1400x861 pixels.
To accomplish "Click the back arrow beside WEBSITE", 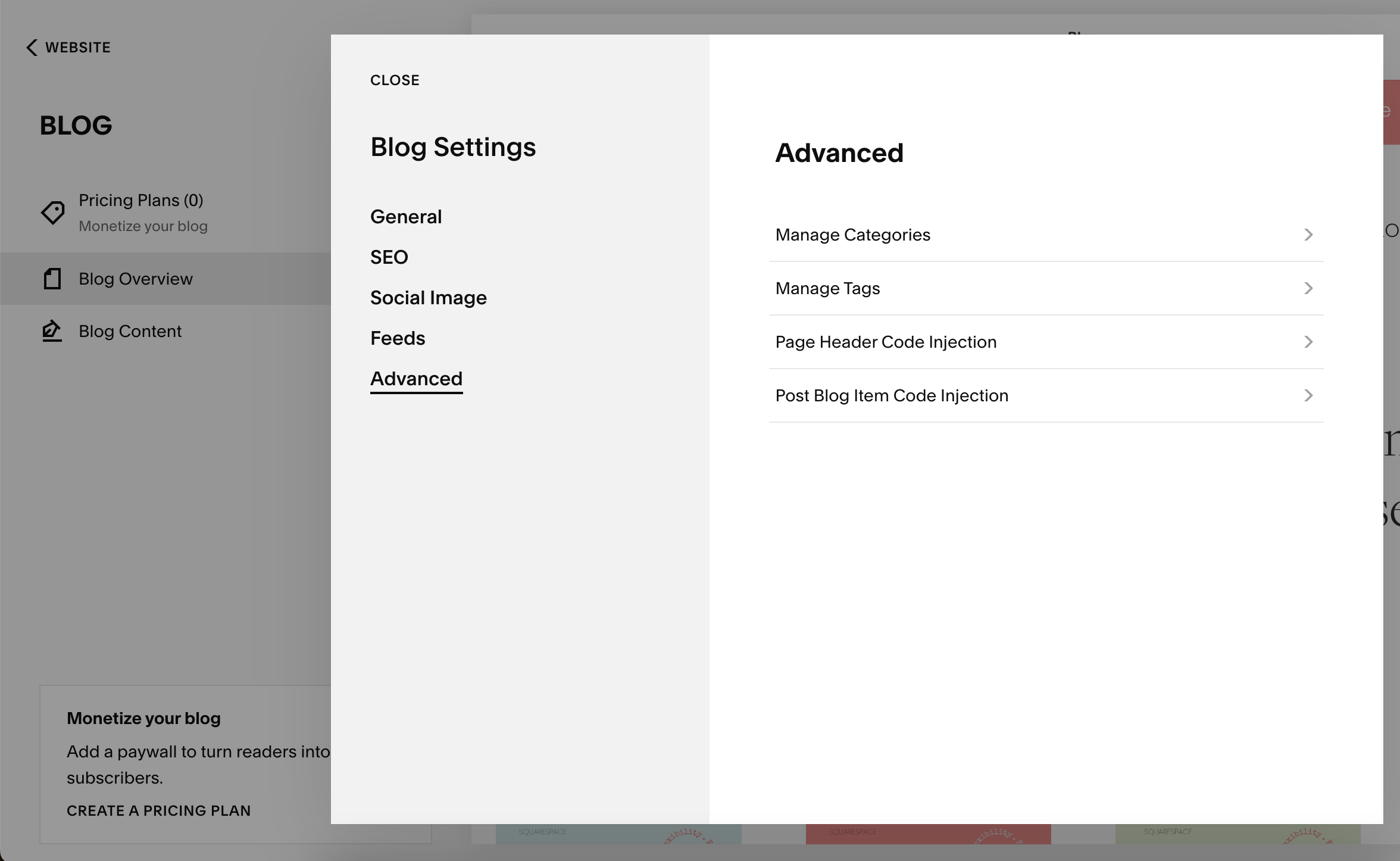I will 31,48.
